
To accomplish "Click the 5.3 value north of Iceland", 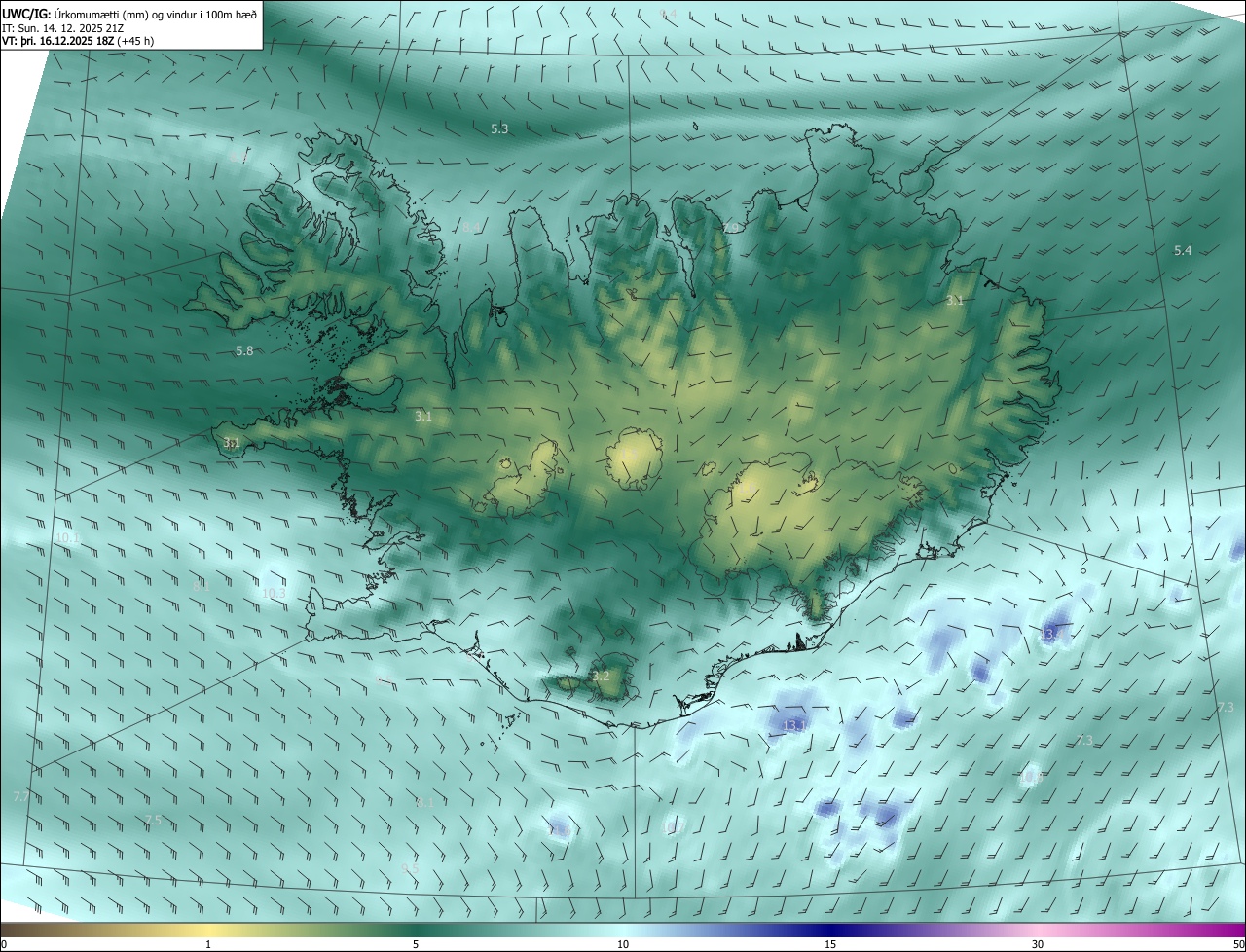I will [499, 129].
